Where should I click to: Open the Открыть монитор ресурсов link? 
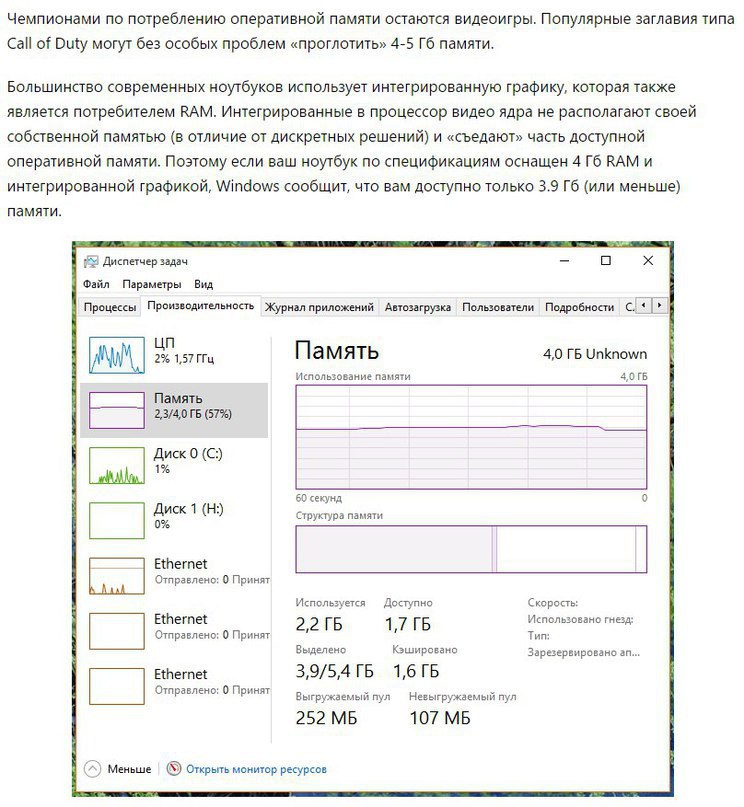coord(256,769)
